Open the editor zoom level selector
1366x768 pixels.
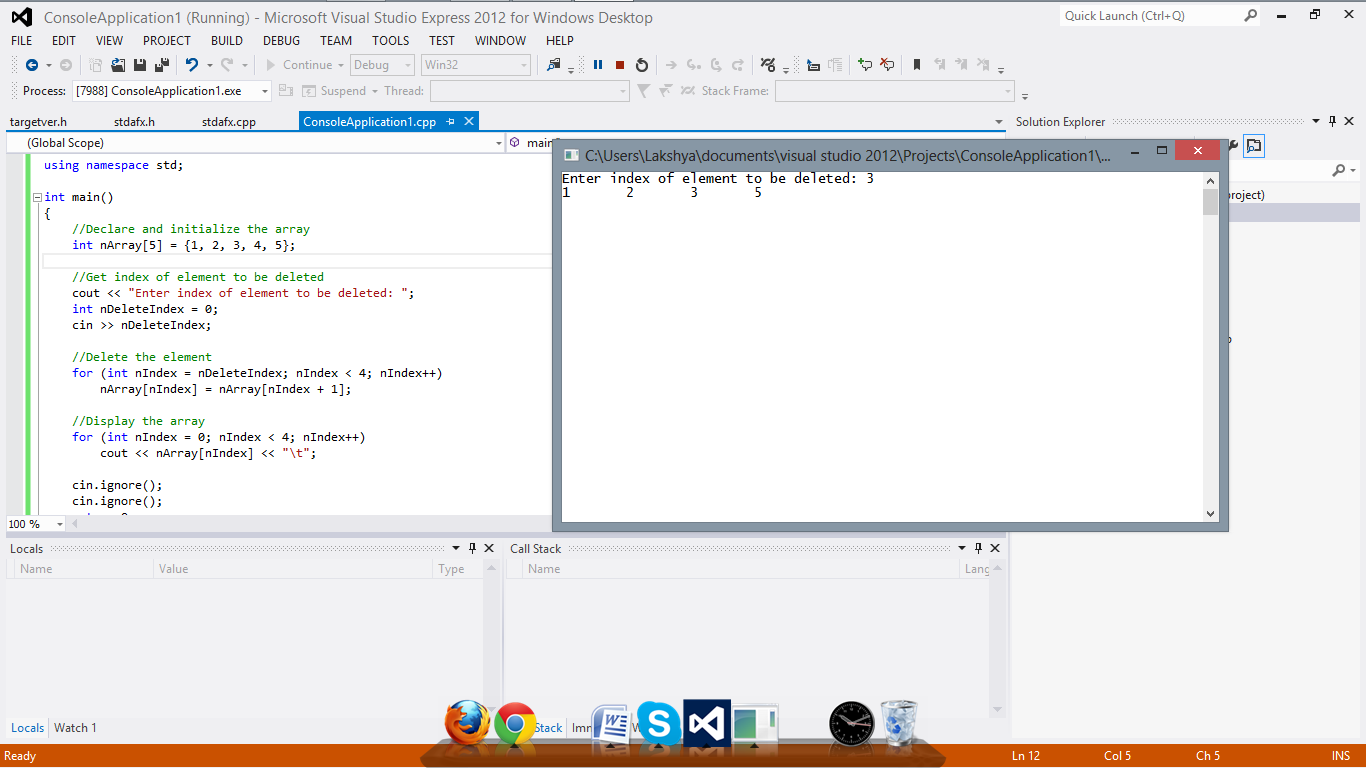coord(34,523)
